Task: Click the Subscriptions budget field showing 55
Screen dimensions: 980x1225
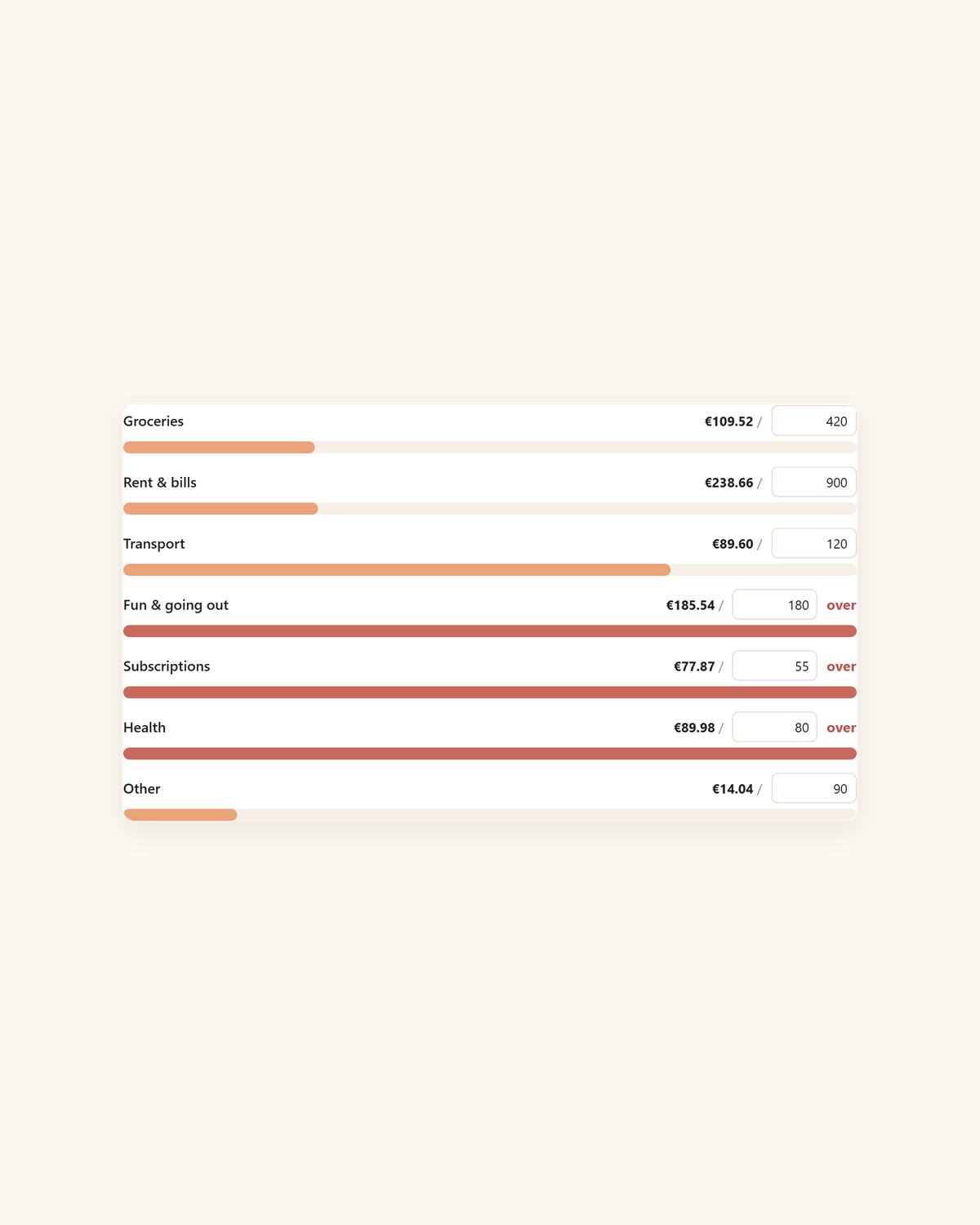Action: point(774,666)
